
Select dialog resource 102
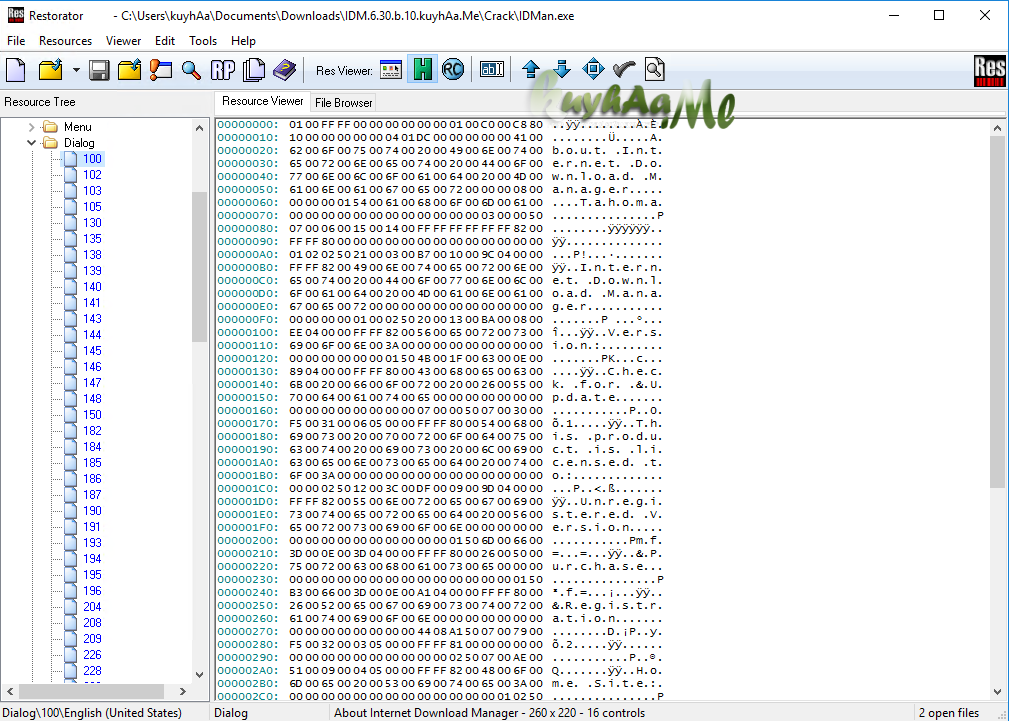coord(92,175)
